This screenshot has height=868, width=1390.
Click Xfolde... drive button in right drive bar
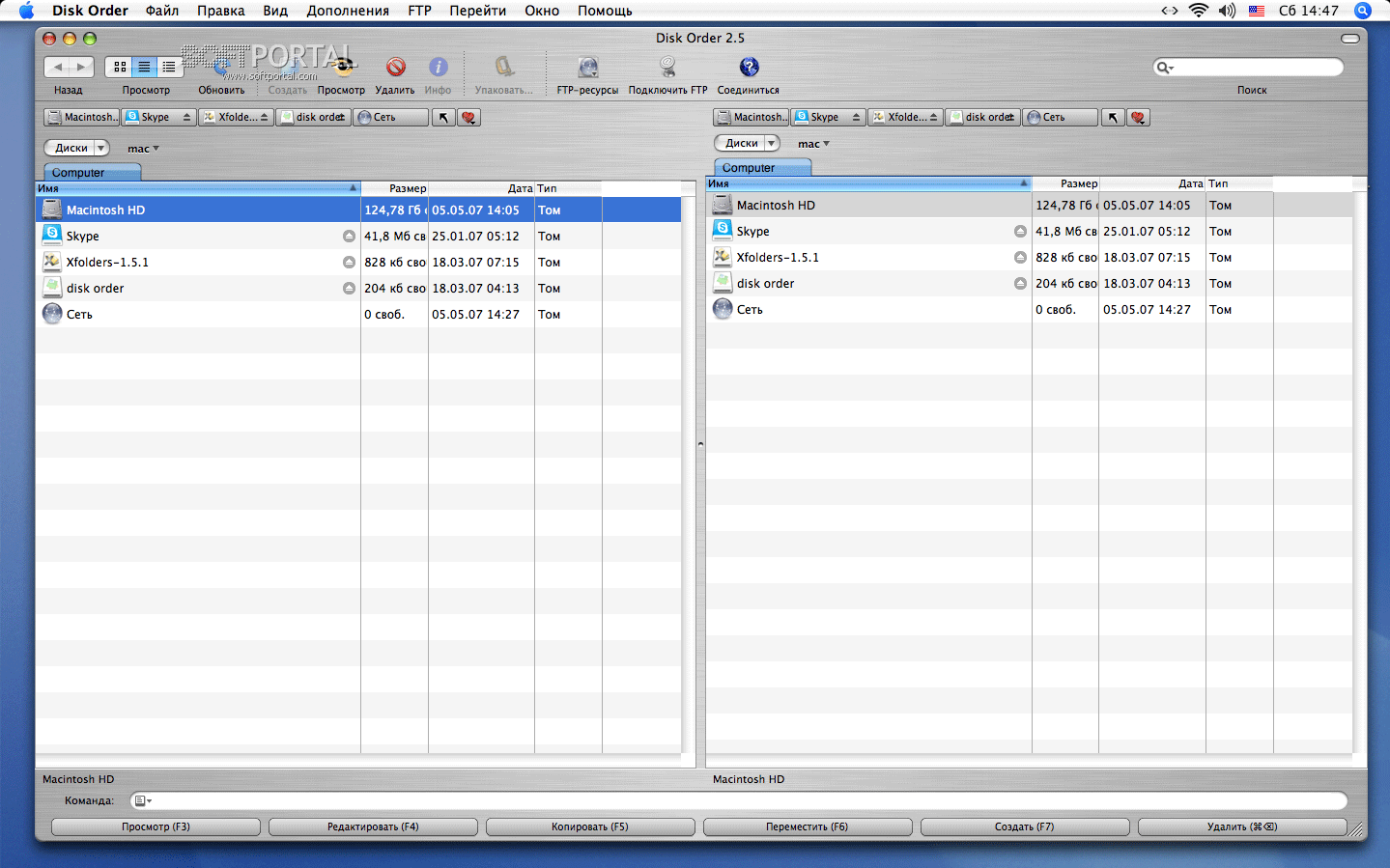point(905,117)
